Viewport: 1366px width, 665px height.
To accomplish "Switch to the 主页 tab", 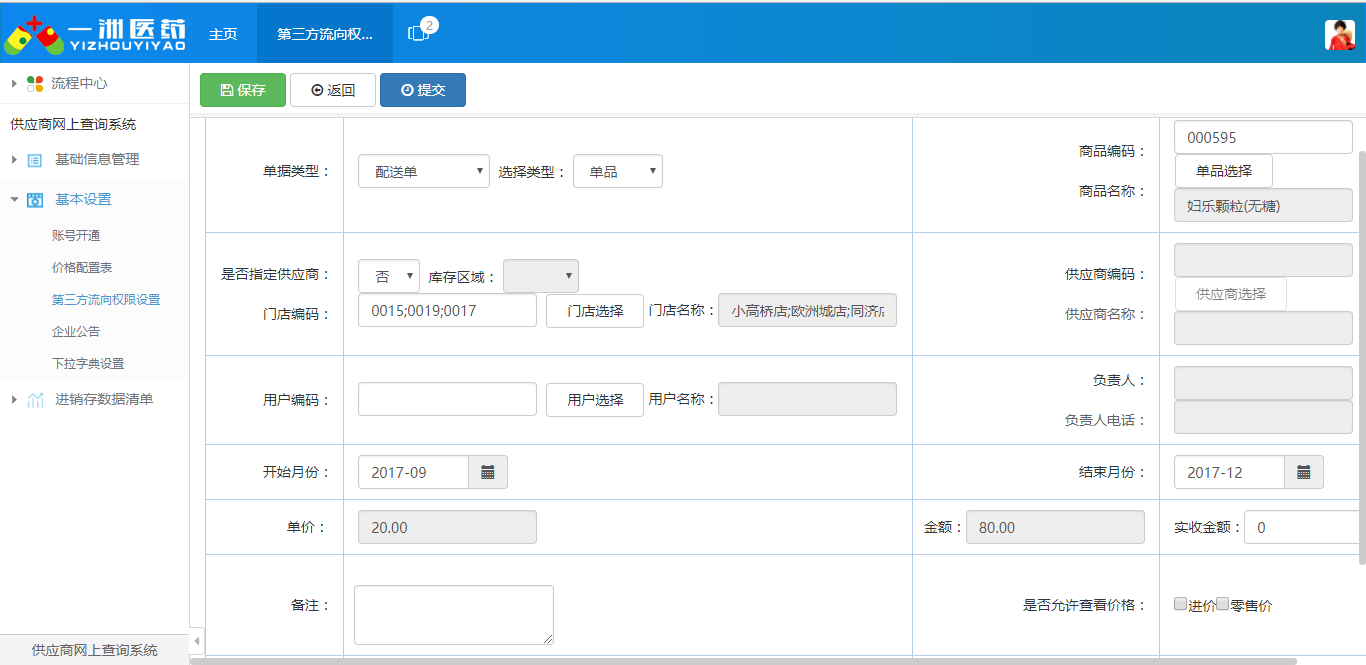I will [x=222, y=31].
